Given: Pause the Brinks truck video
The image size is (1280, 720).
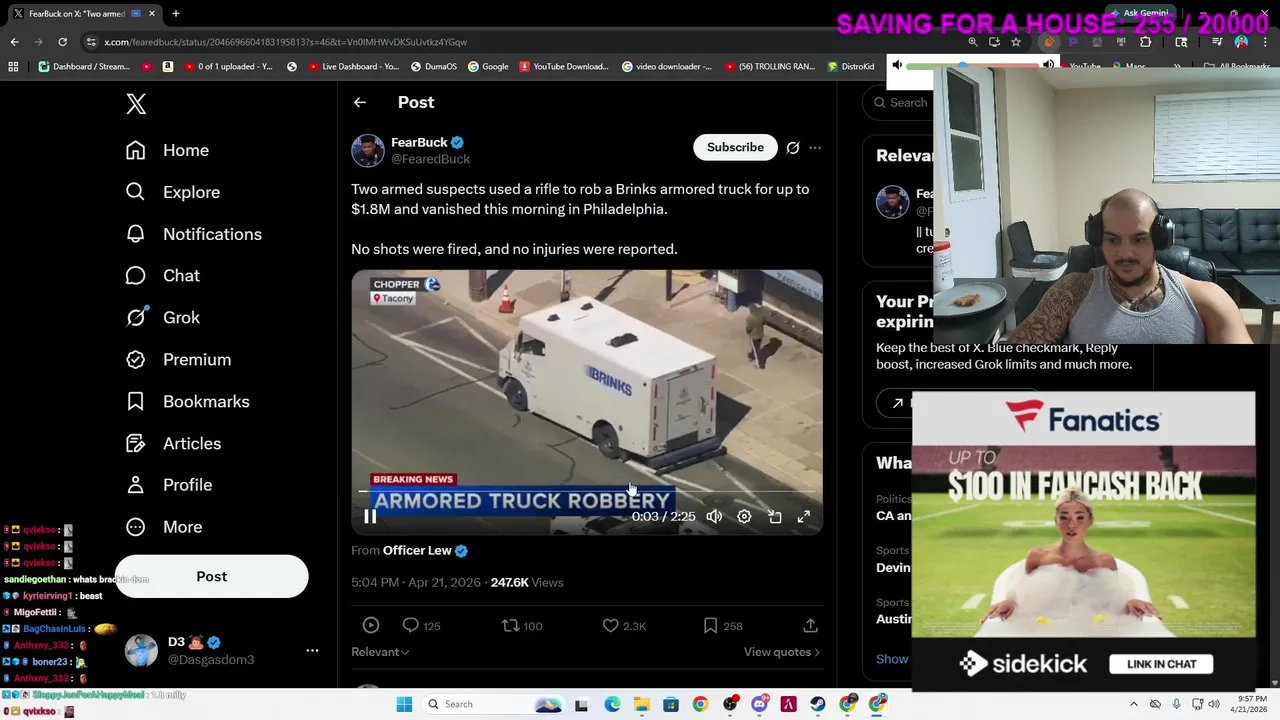Looking at the screenshot, I should (x=370, y=517).
